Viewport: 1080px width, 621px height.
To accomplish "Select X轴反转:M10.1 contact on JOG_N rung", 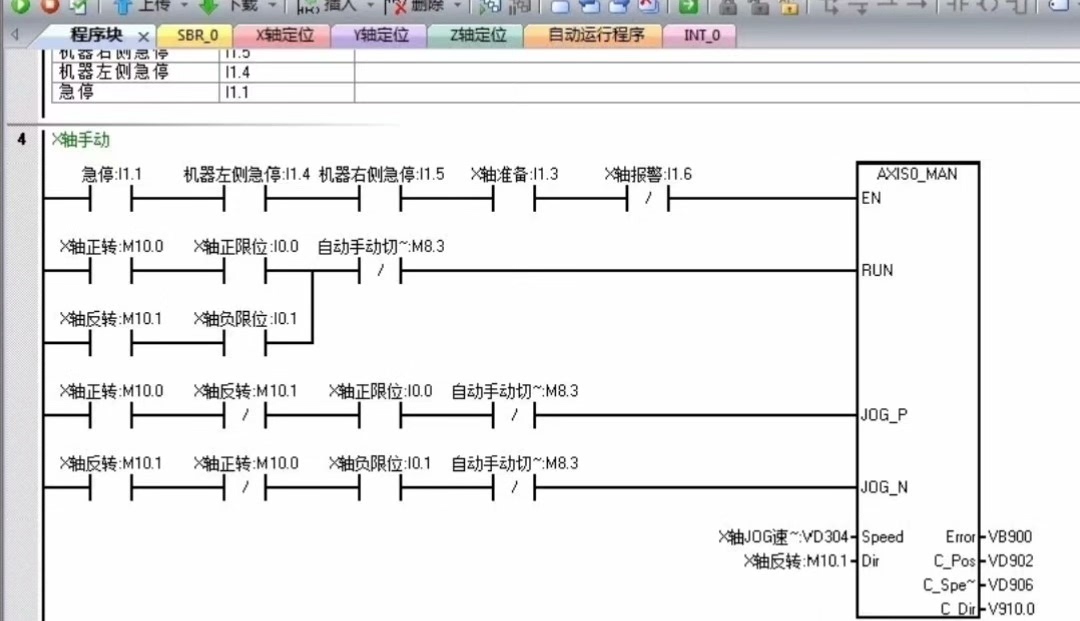I will coord(111,488).
